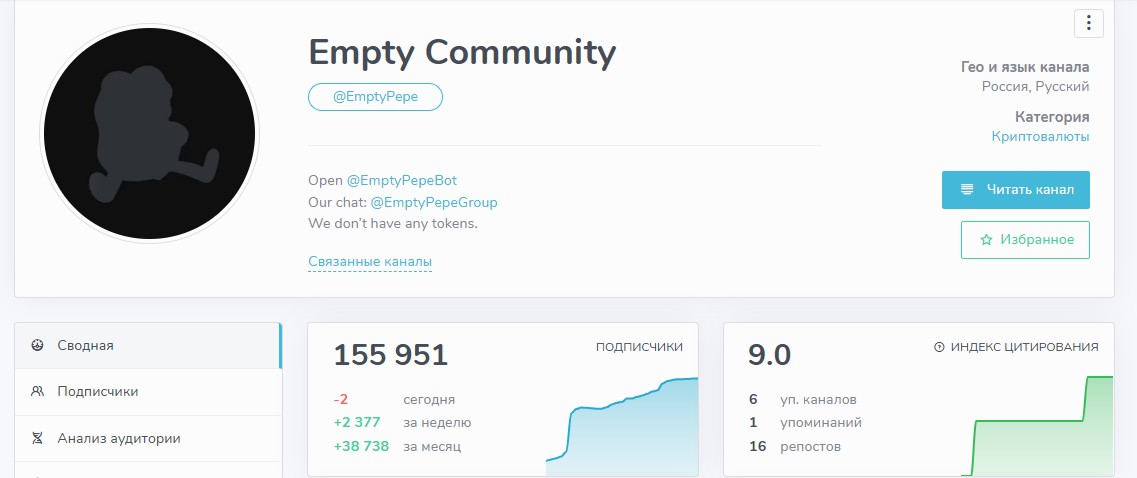Open the Empty Community channel avatar

click(149, 133)
